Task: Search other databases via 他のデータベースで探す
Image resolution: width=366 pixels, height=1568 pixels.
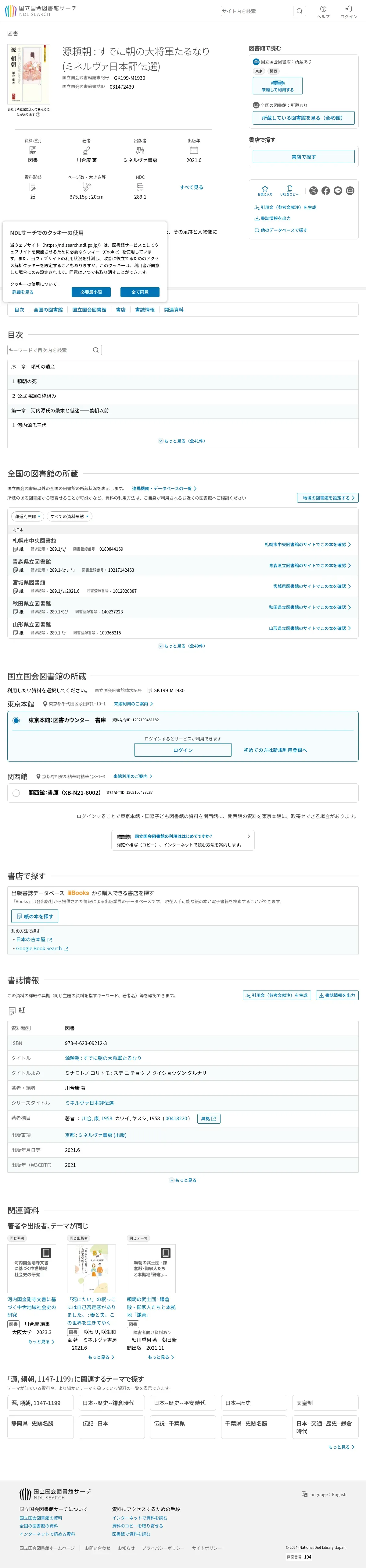Action: [281, 230]
